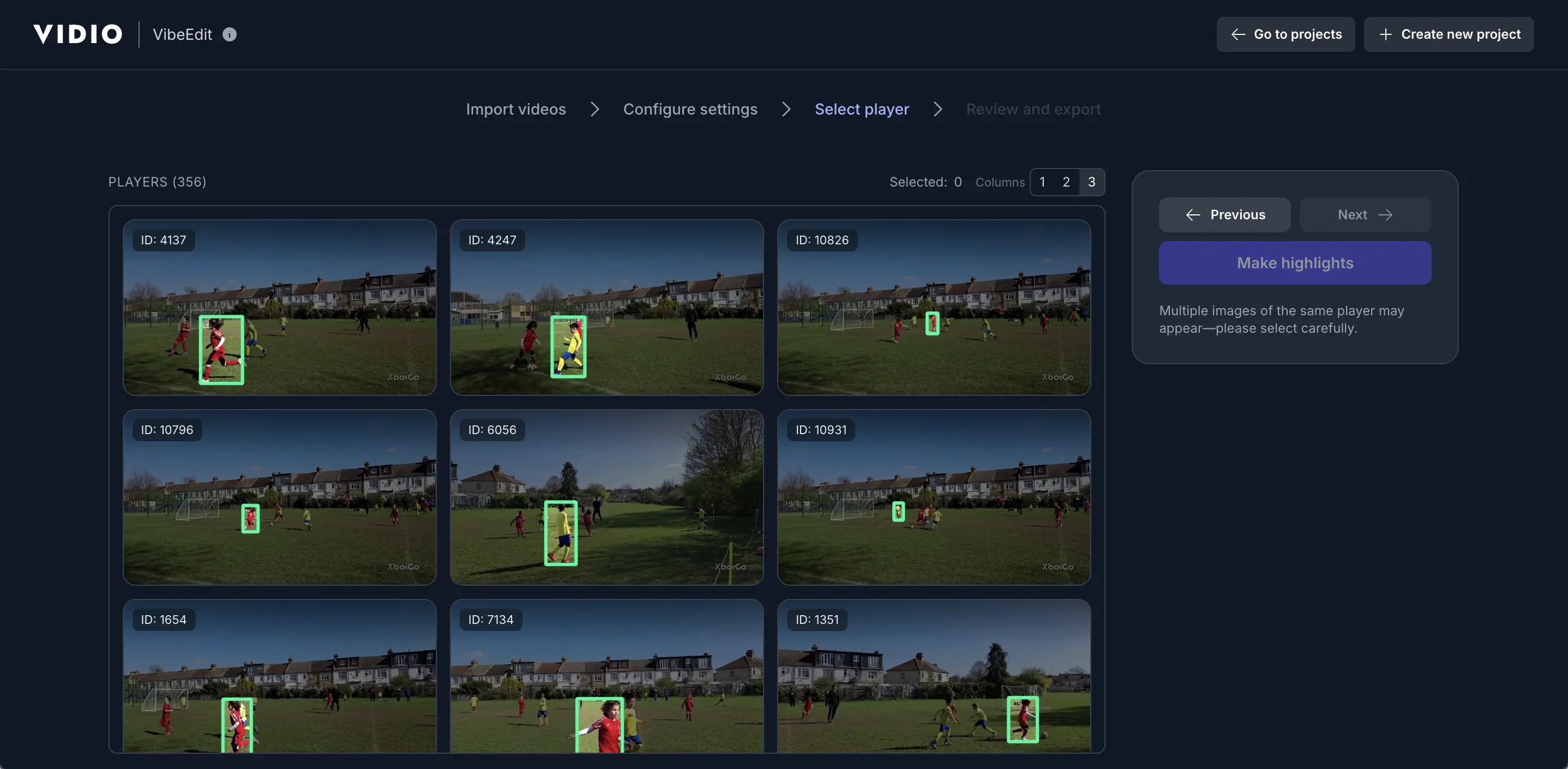Click the chevron between Configure settings and Select player
This screenshot has width=1568, height=769.
pos(786,109)
